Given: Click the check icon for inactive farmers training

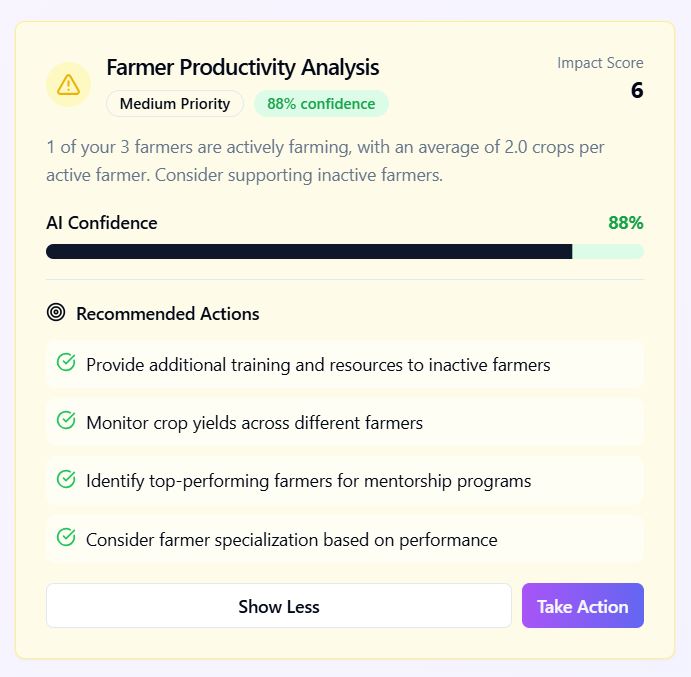Looking at the screenshot, I should tap(66, 363).
